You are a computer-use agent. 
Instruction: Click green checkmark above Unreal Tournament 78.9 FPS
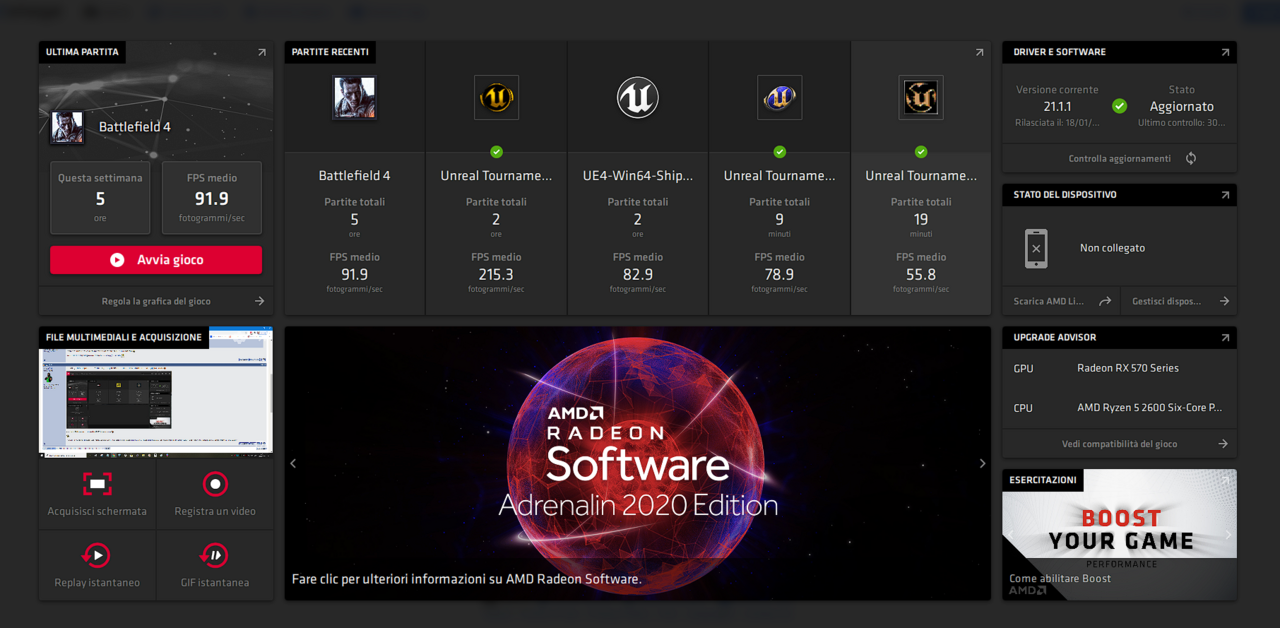pyautogui.click(x=779, y=152)
